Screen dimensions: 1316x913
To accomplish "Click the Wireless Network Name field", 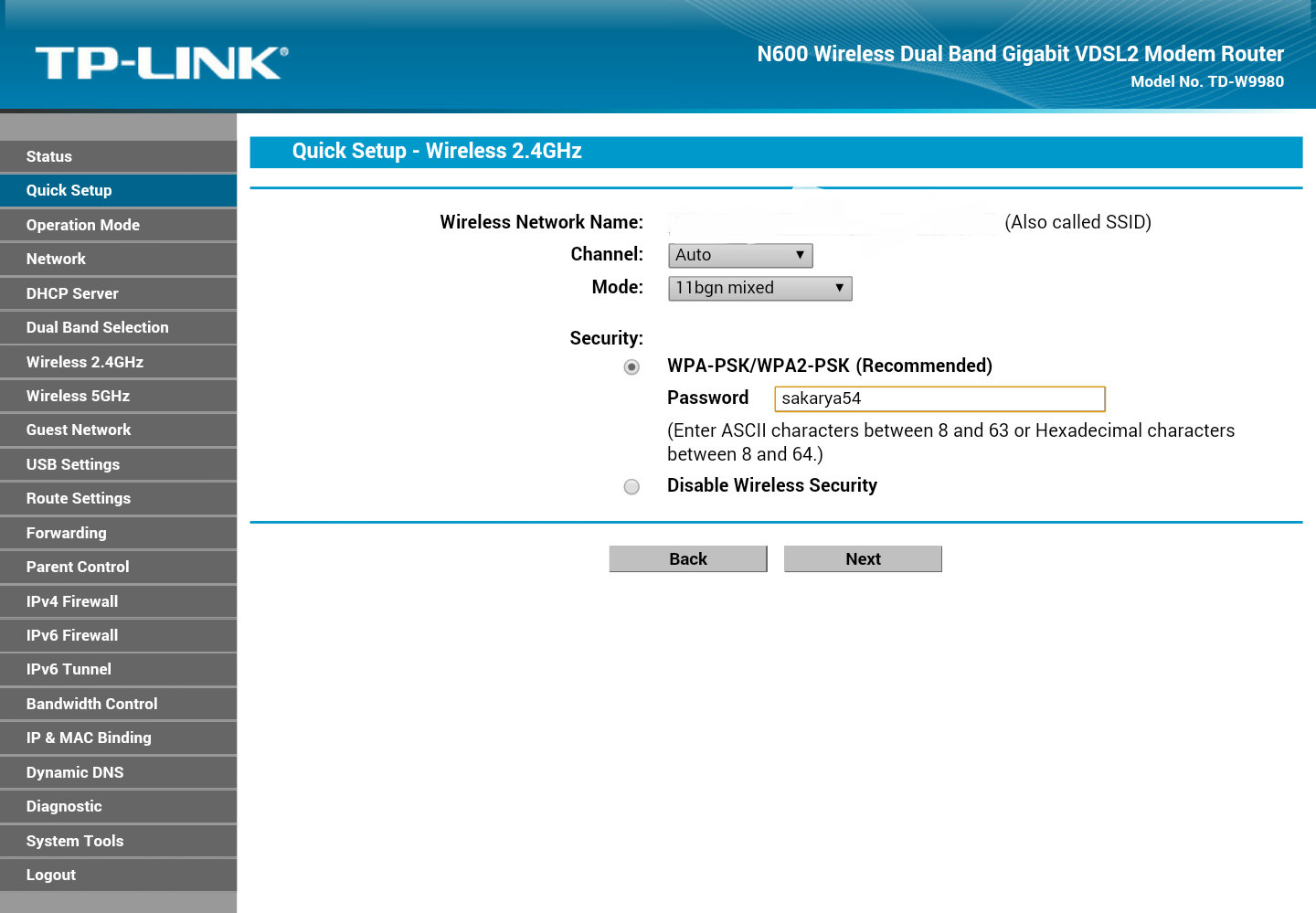I will point(833,222).
